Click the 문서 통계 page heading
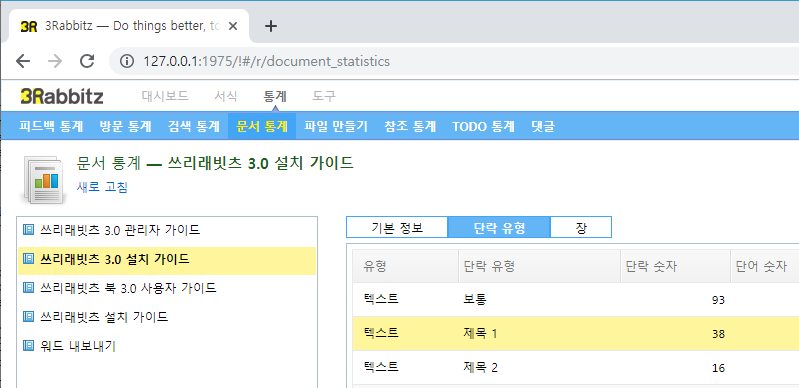Viewport: 799px width, 388px height. click(215, 163)
